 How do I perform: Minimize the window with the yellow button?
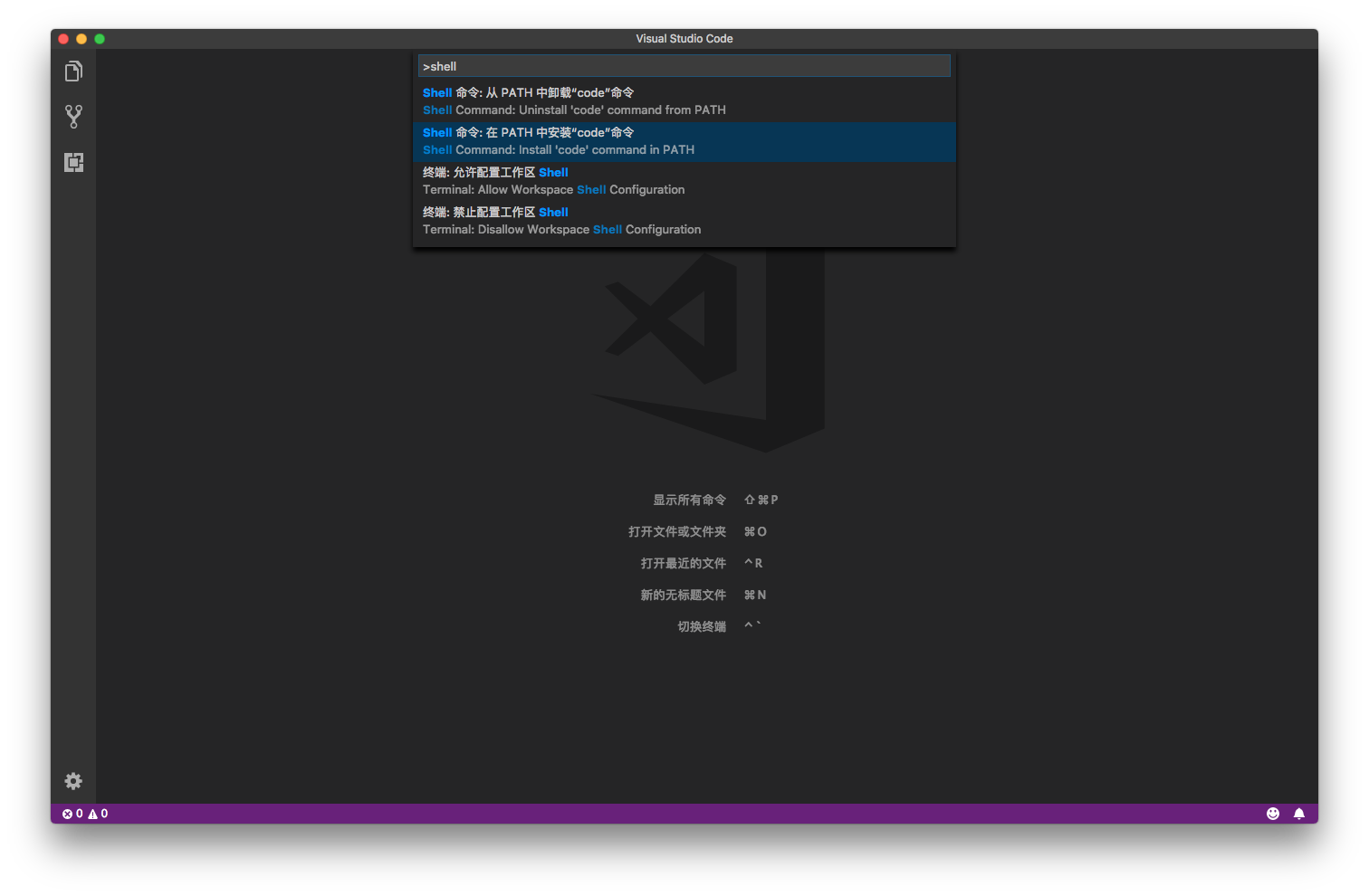pyautogui.click(x=81, y=39)
